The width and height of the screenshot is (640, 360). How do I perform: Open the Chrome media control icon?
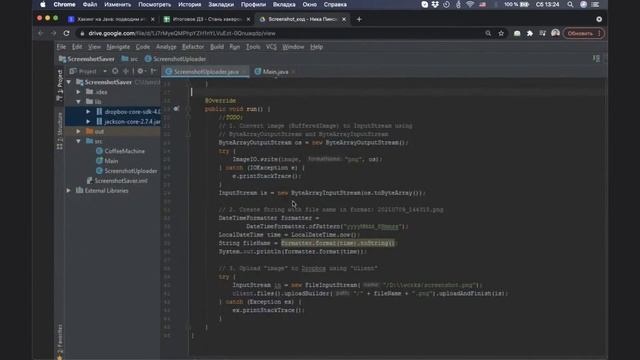tap(542, 33)
